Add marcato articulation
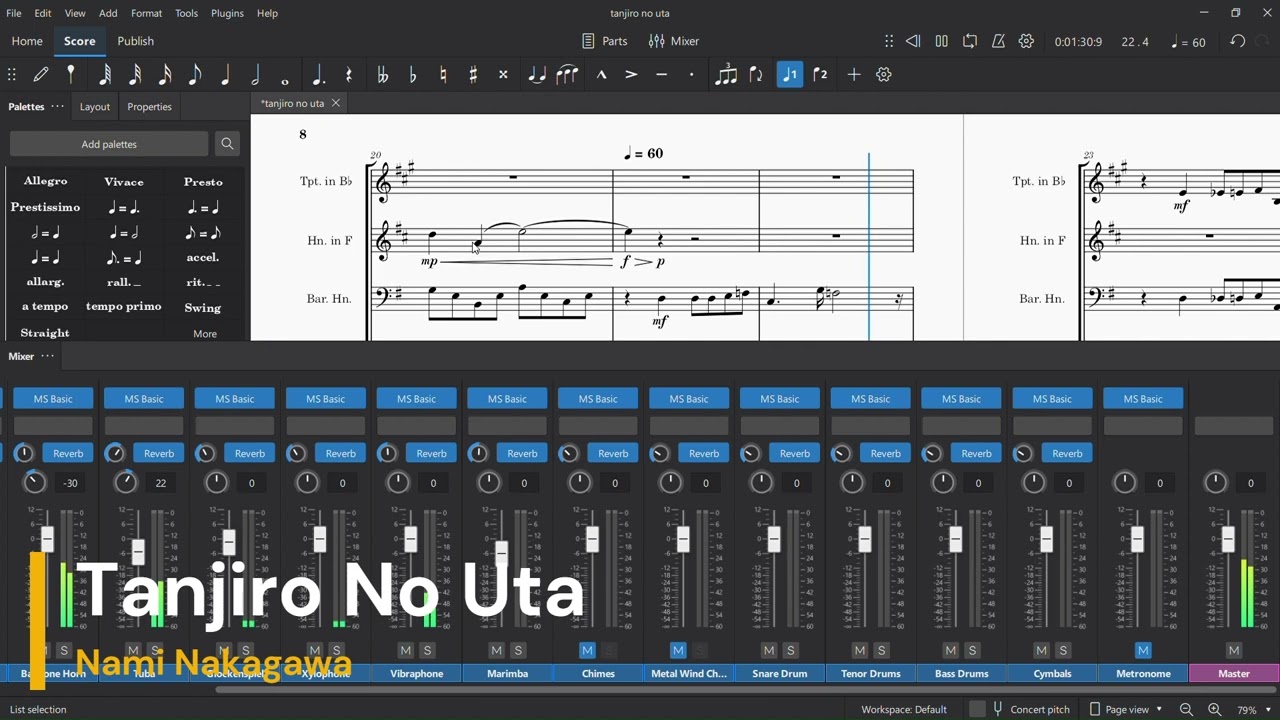 [x=601, y=75]
